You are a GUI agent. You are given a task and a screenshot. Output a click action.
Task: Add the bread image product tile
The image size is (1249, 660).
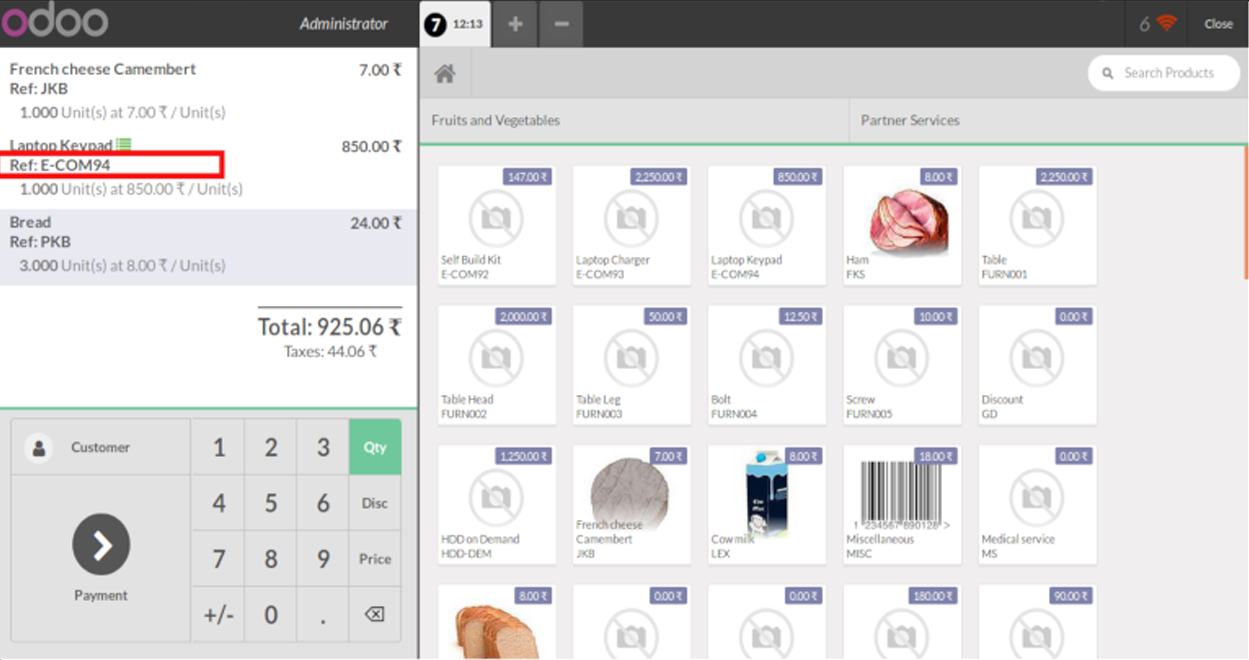click(x=497, y=622)
